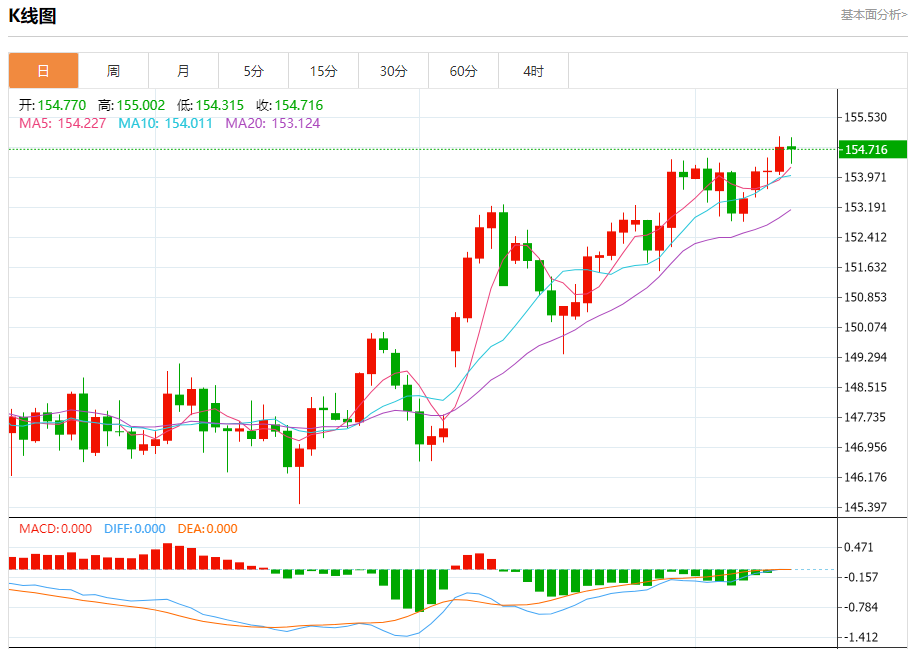Click the green 154.716 current price tag
Image resolution: width=916 pixels, height=649 pixels.
tap(873, 150)
